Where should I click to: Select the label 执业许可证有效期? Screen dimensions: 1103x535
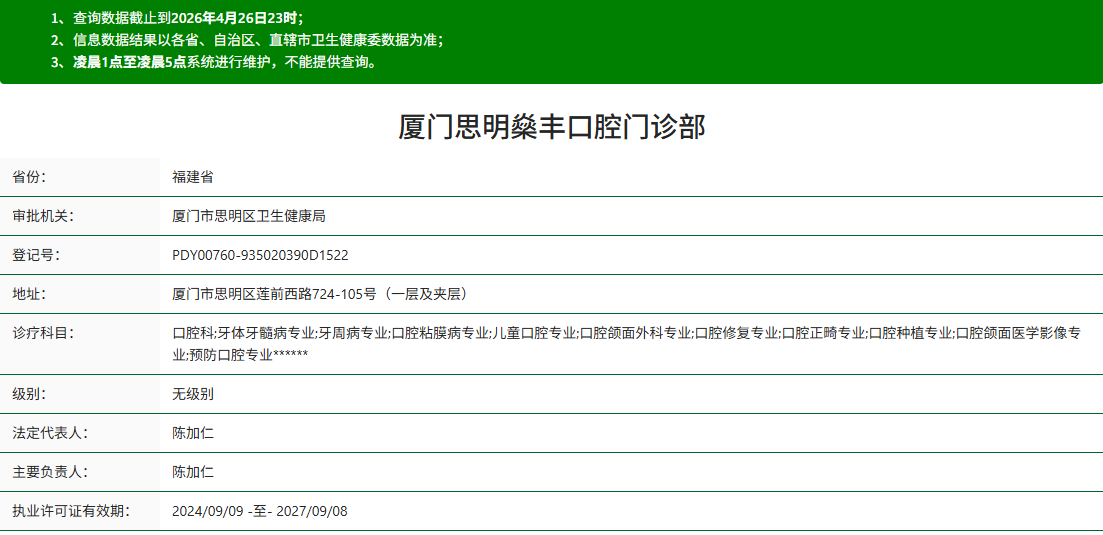point(70,511)
